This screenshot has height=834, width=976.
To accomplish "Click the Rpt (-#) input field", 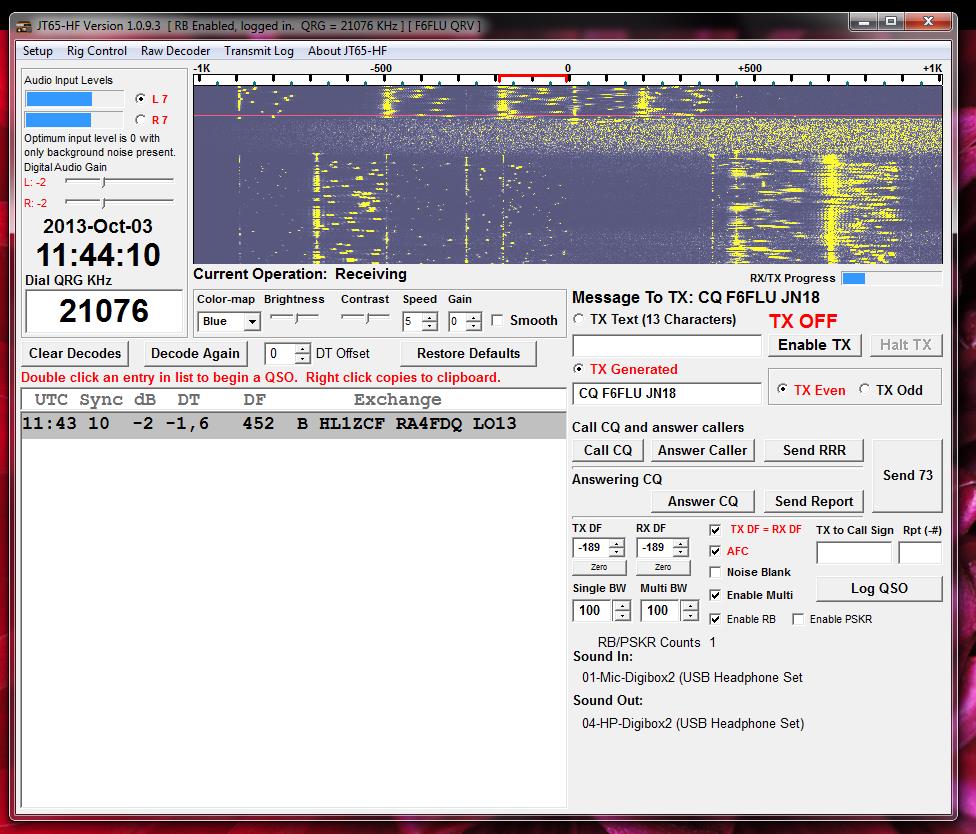I will pos(920,552).
